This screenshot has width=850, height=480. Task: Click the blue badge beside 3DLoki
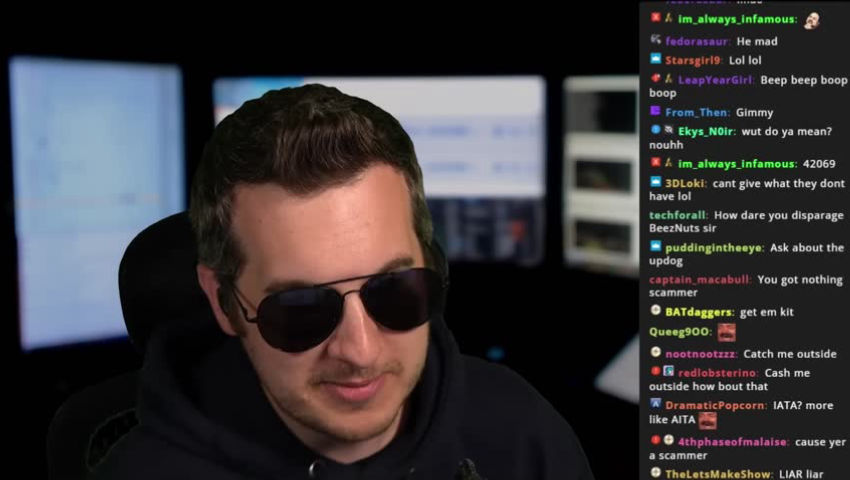[655, 182]
